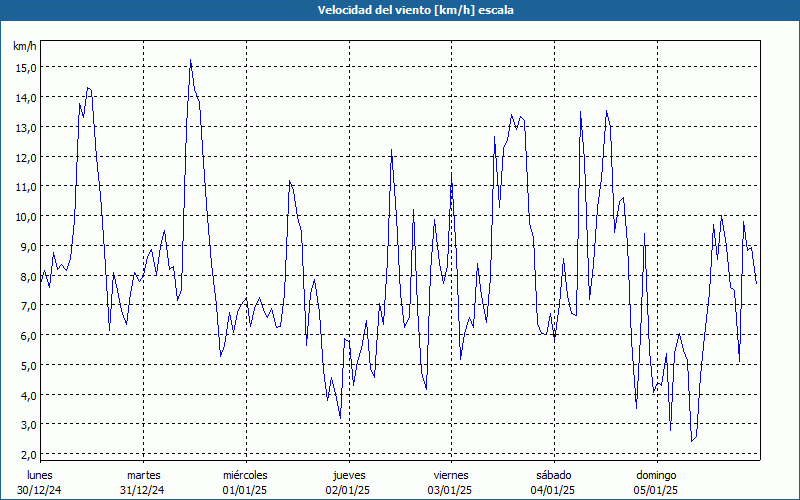800x500 pixels.
Task: Click the 8,0 y-axis value
Action: [28, 276]
